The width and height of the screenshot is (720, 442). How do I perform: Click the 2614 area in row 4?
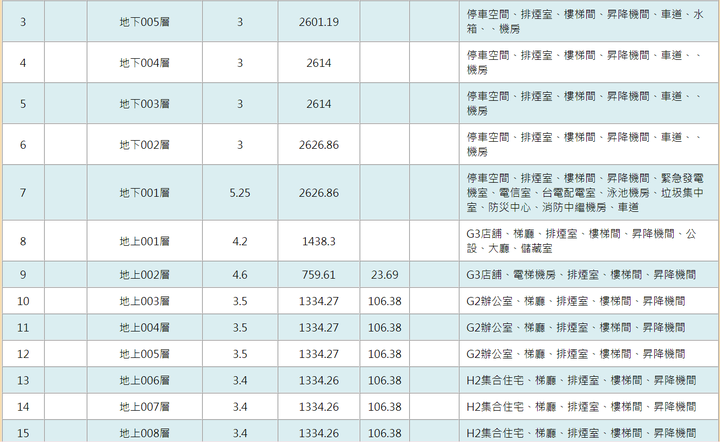pos(319,63)
